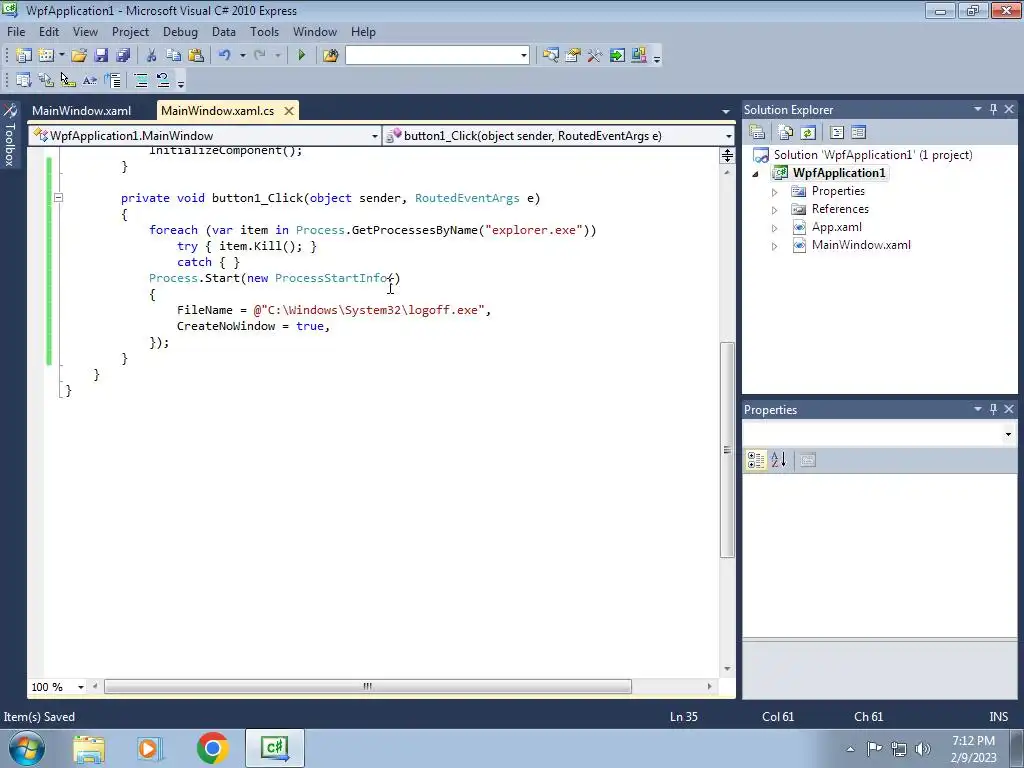The image size is (1024, 768).
Task: Open the Extension Manager toolbar icon
Action: pyautogui.click(x=639, y=56)
